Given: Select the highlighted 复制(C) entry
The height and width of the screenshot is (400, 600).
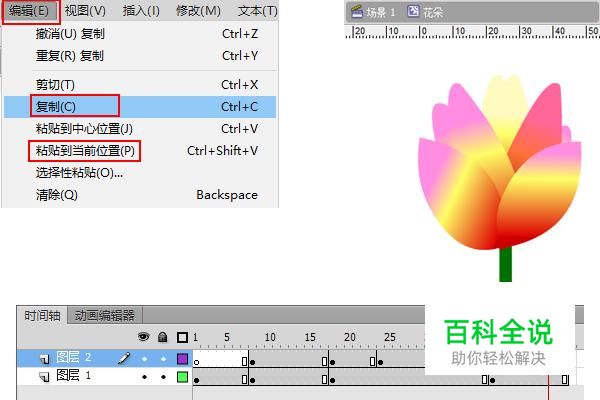Looking at the screenshot, I should point(140,107).
